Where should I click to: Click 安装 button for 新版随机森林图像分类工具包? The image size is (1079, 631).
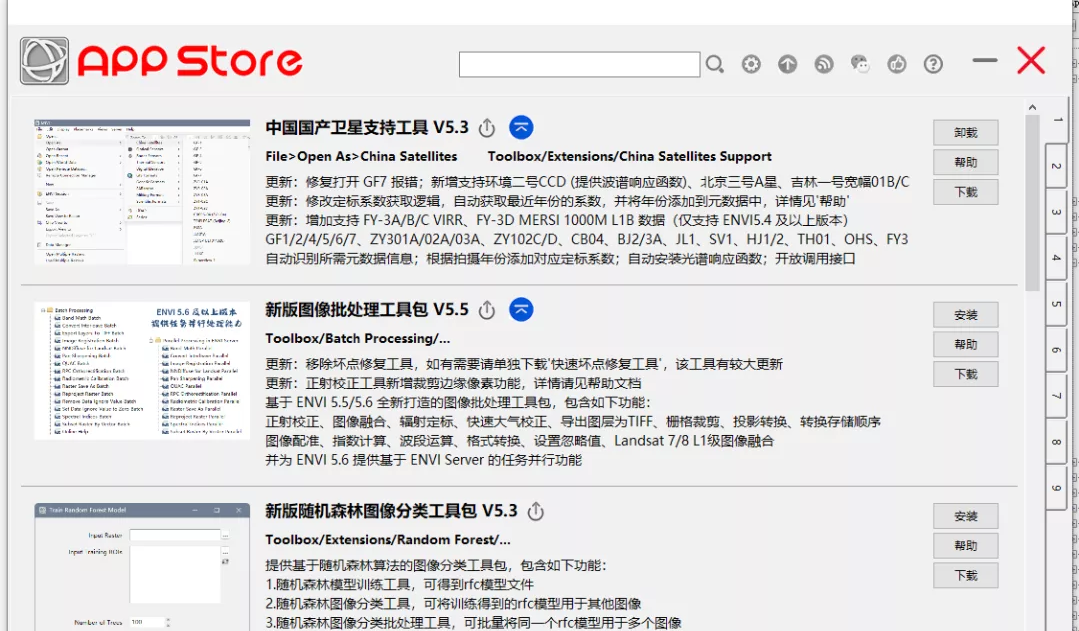coord(965,516)
